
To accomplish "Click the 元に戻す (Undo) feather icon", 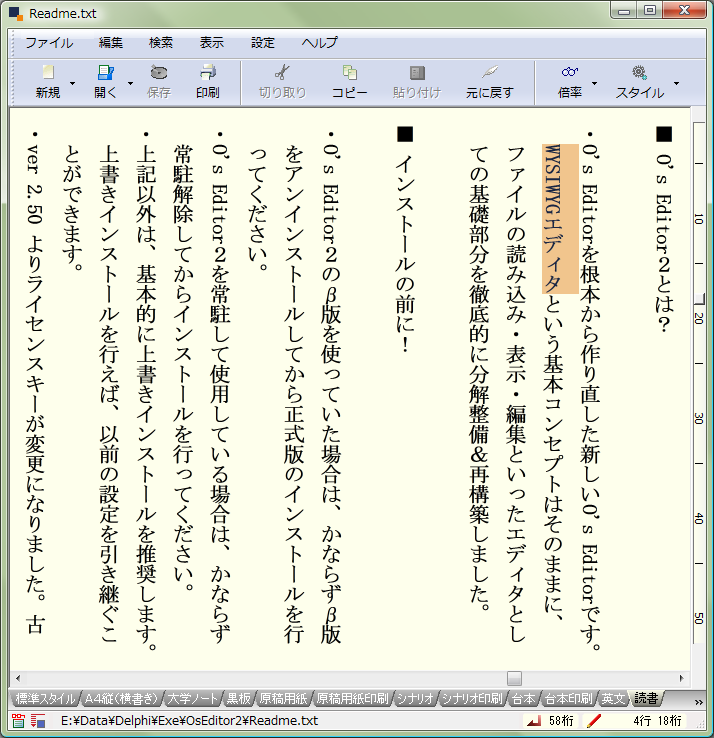I will pyautogui.click(x=489, y=72).
